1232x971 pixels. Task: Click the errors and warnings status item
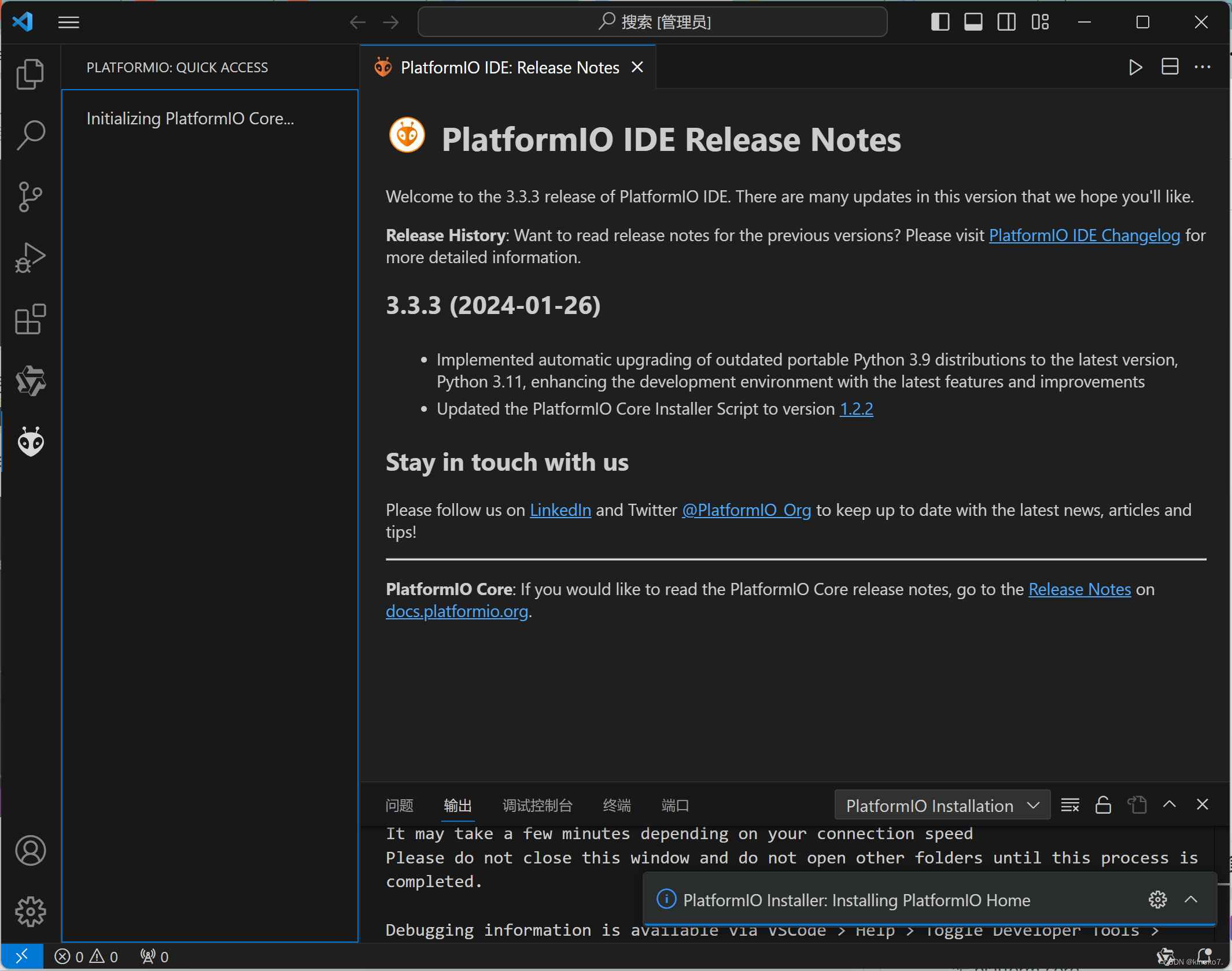click(x=86, y=957)
